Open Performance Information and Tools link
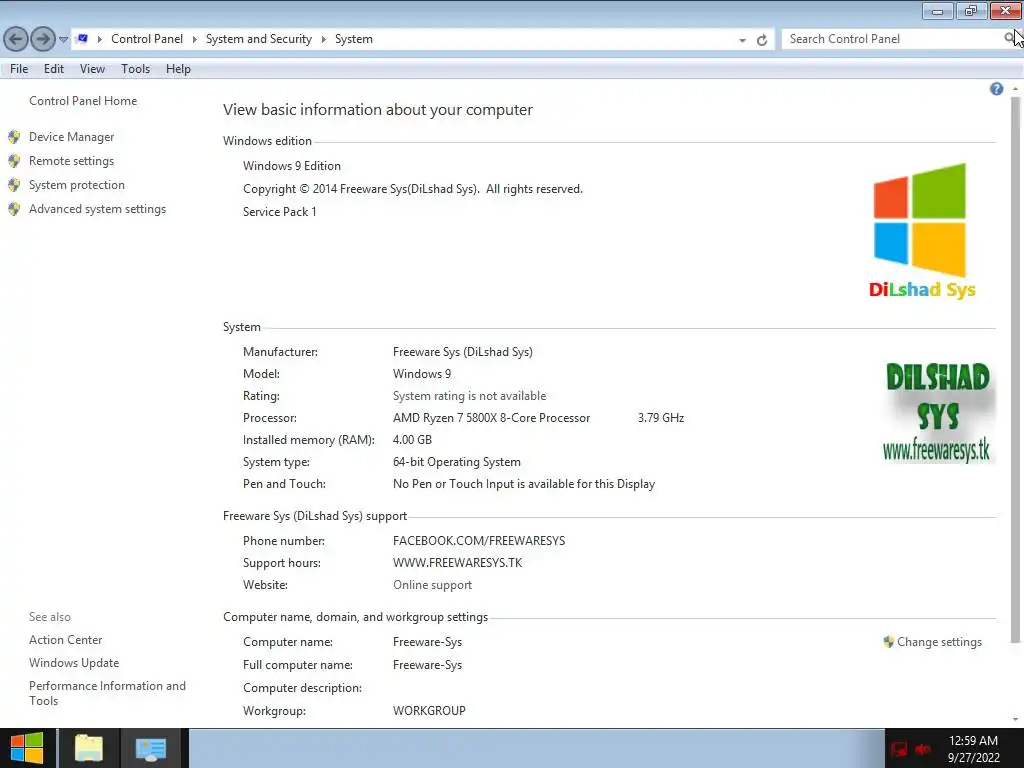The width and height of the screenshot is (1024, 768). coord(107,693)
